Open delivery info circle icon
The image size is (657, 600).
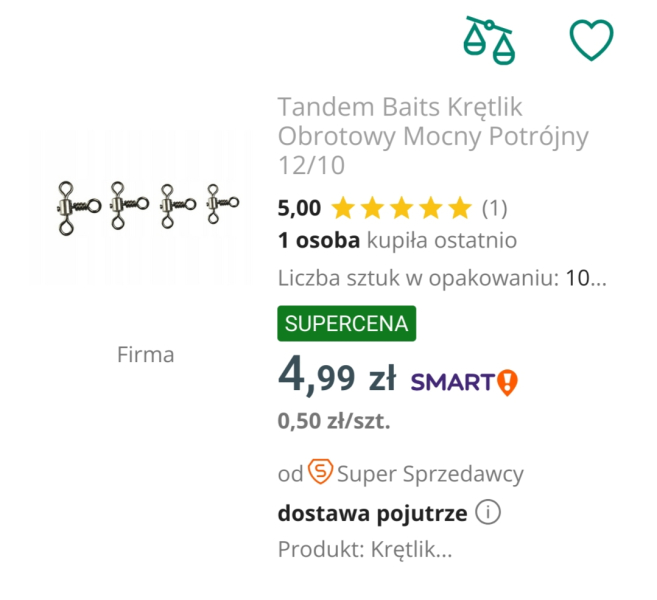[x=488, y=514]
